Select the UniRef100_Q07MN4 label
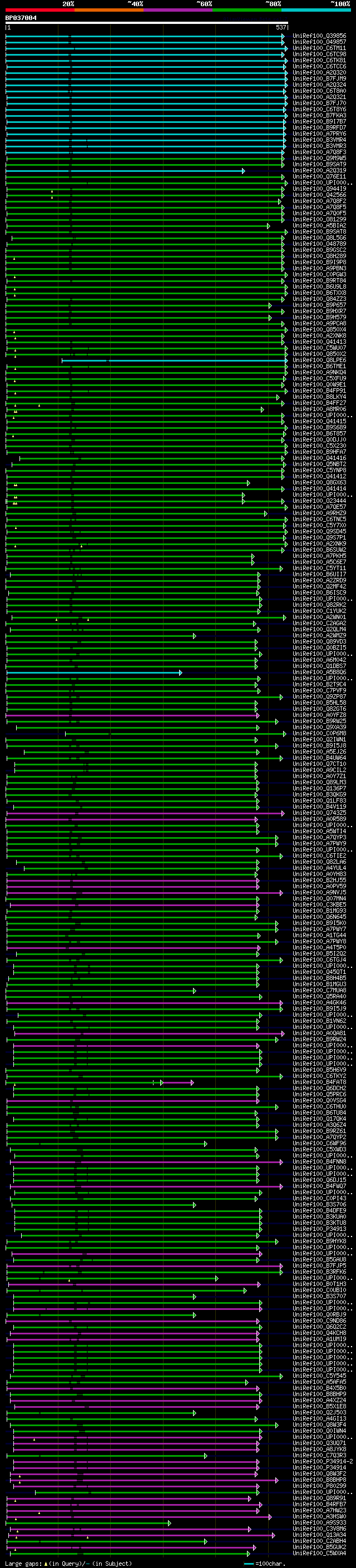This screenshot has height=1568, width=356. 319,898
